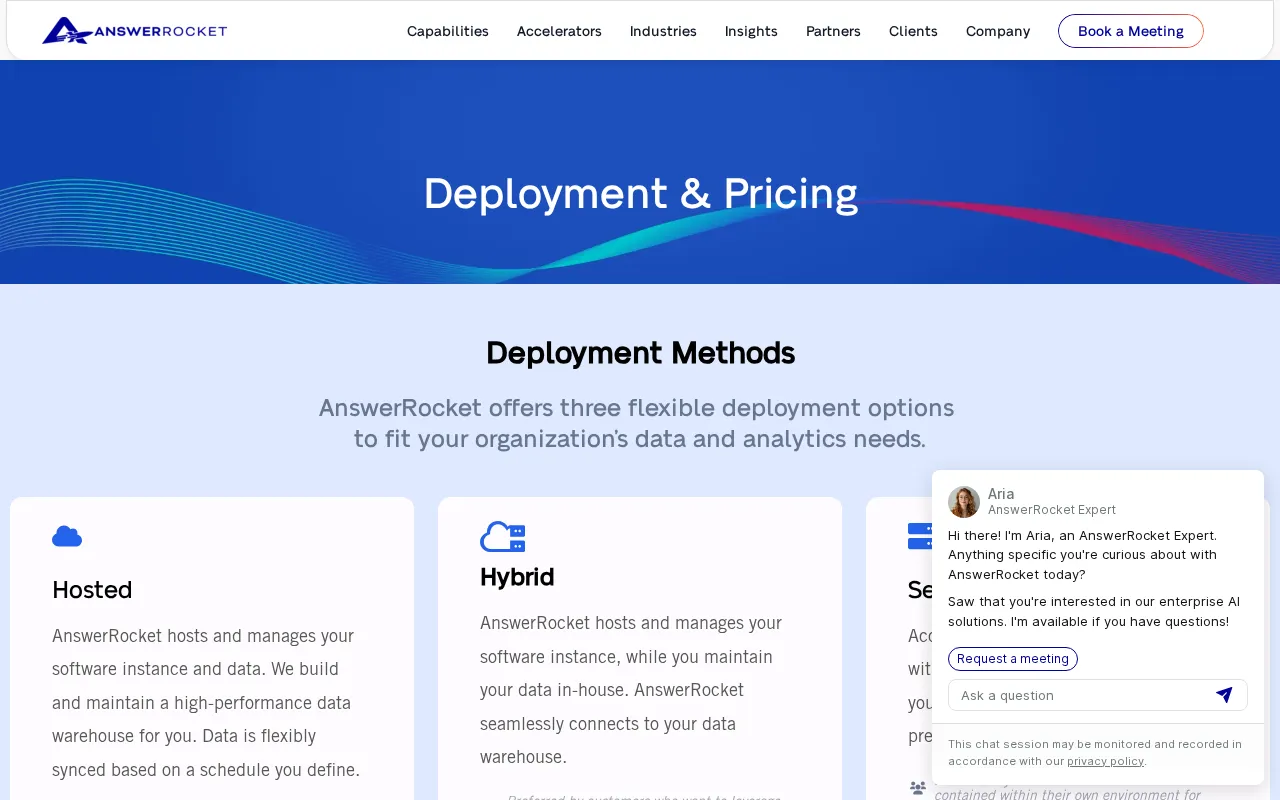The width and height of the screenshot is (1280, 800).
Task: Open the Insights menu
Action: (x=751, y=31)
